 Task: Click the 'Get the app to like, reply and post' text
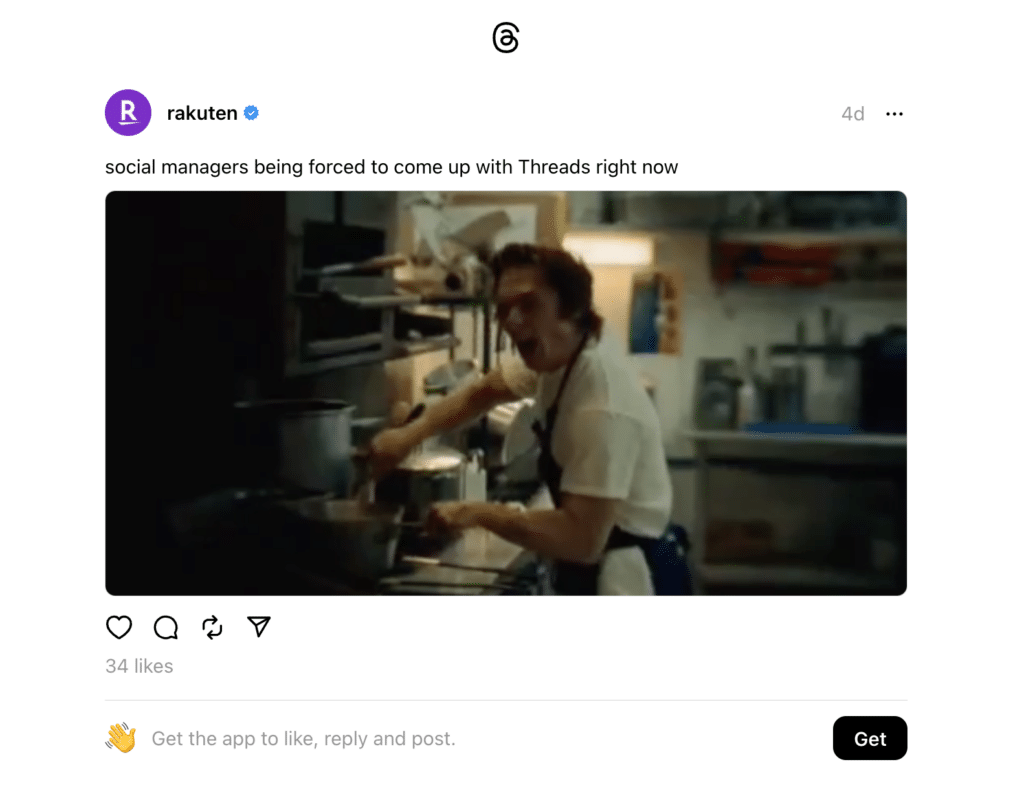[304, 738]
